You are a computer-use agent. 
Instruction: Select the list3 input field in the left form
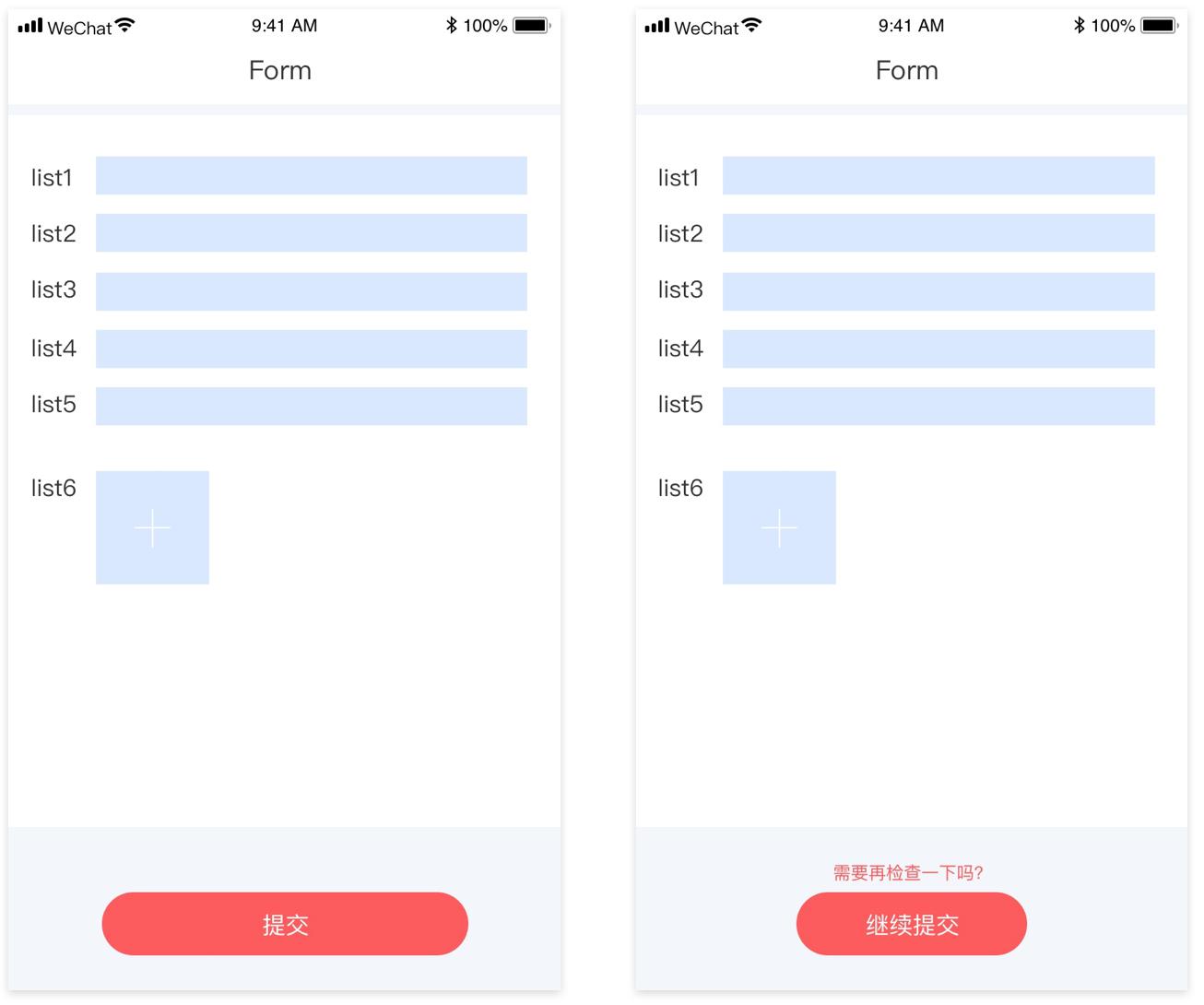(x=311, y=291)
